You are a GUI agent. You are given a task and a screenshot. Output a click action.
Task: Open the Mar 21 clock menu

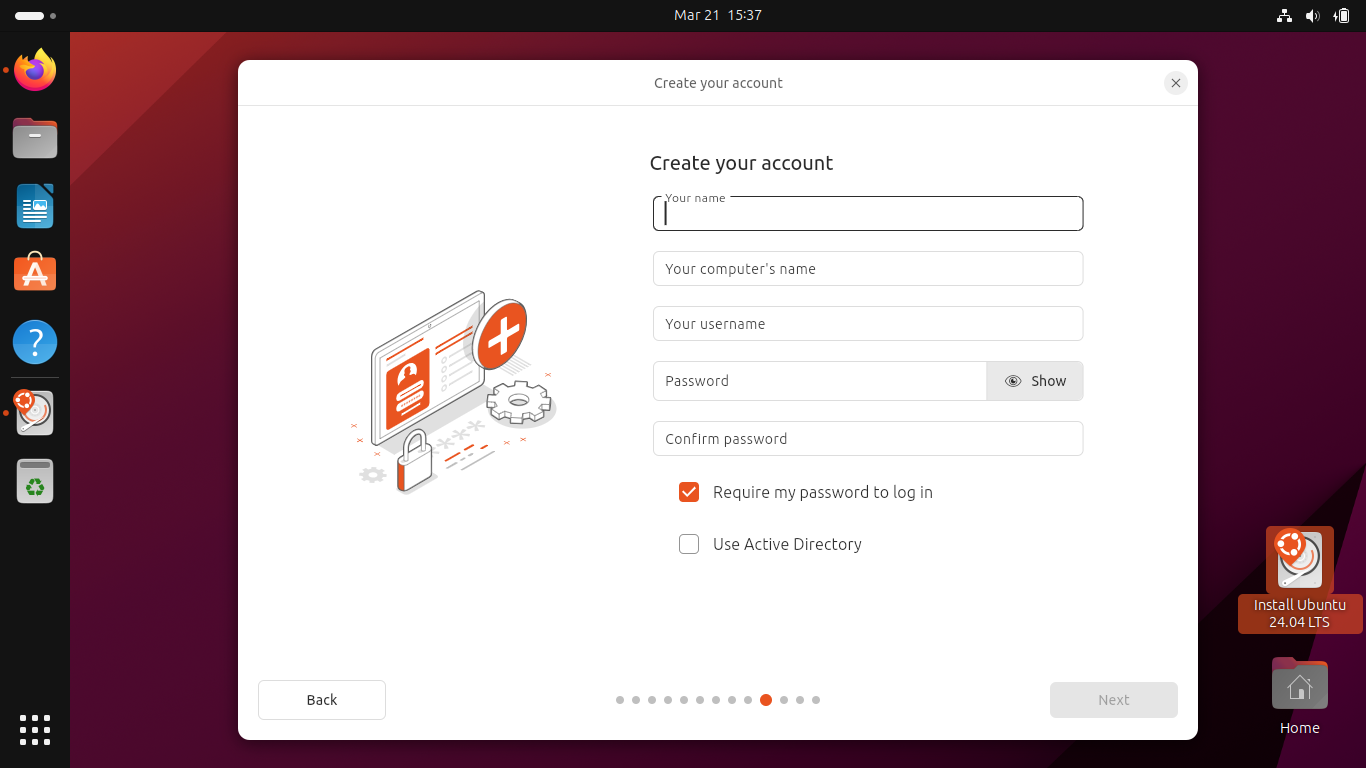(x=718, y=15)
